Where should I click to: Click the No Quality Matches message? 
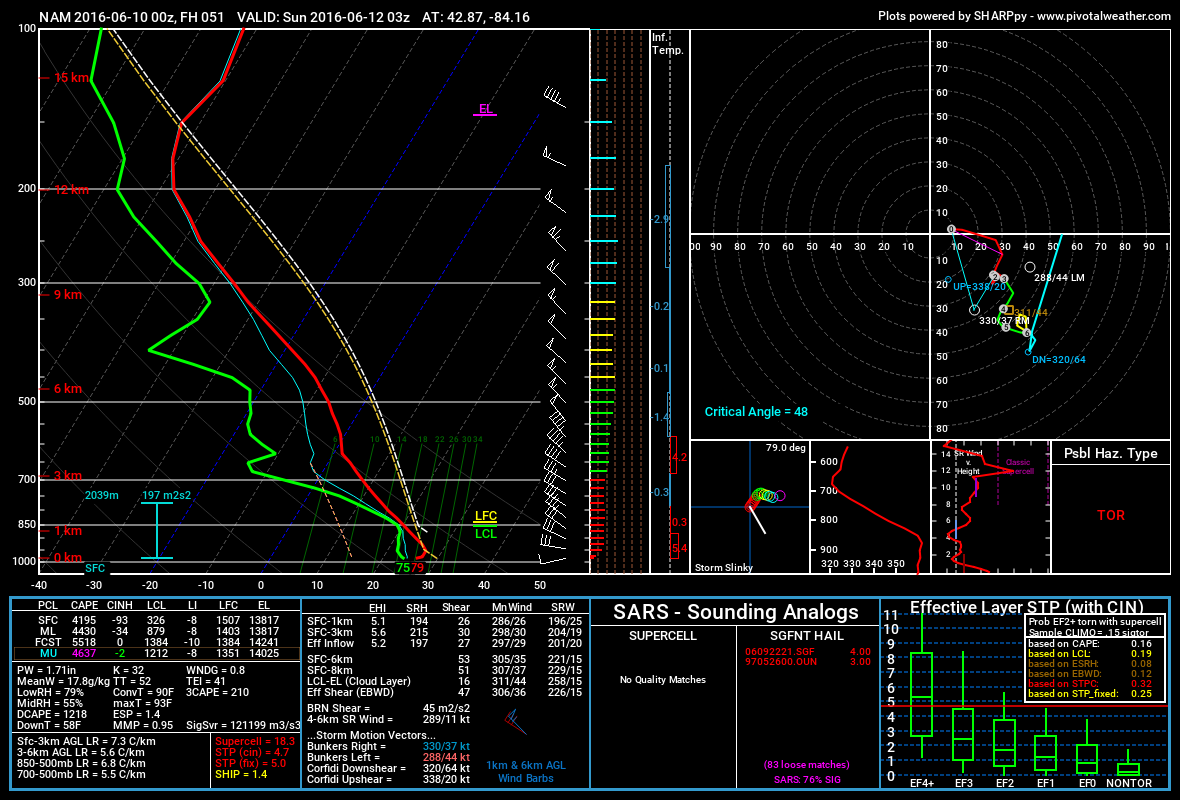(662, 680)
